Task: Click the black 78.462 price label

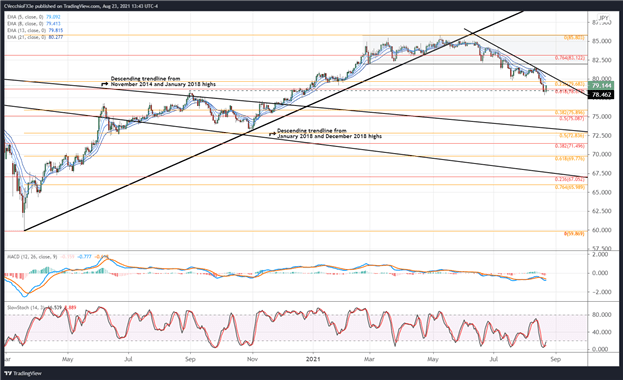Action: pos(601,95)
